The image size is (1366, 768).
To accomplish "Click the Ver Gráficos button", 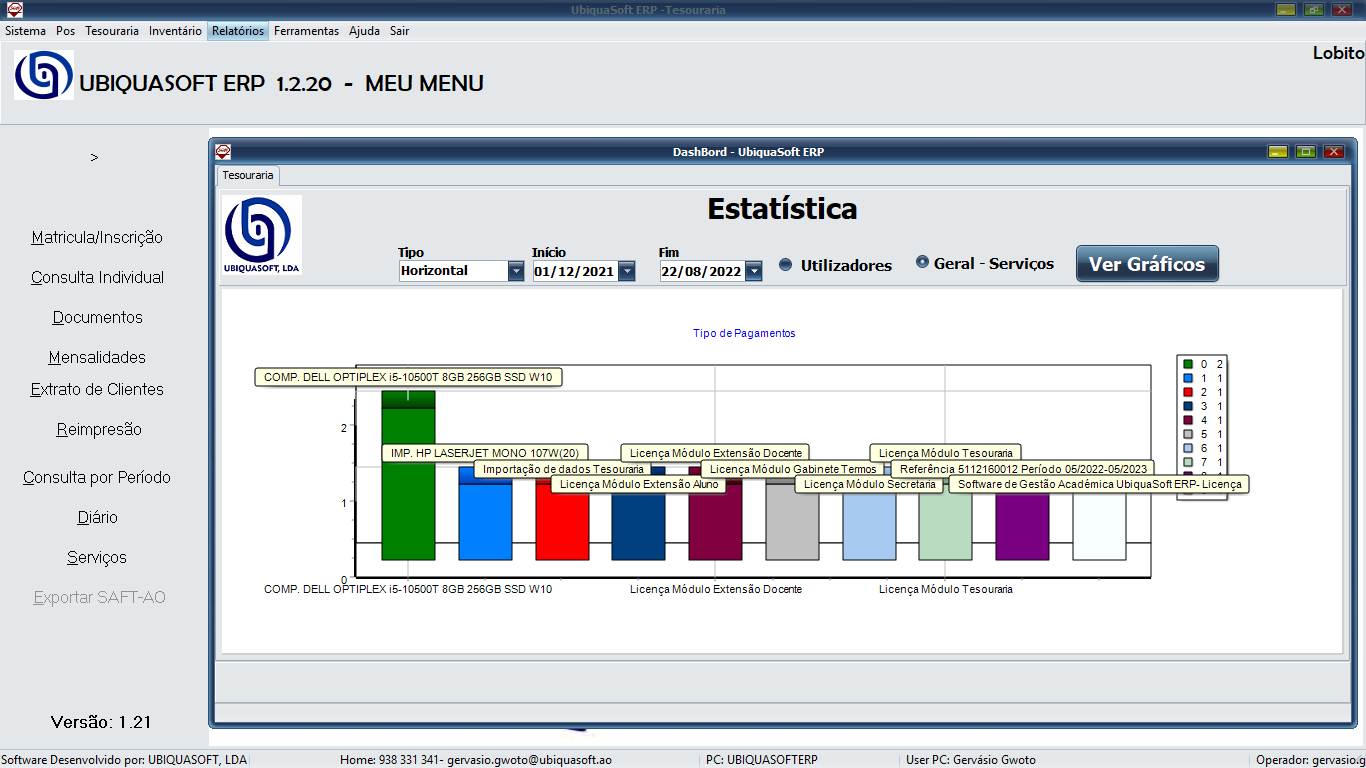I will coord(1147,264).
